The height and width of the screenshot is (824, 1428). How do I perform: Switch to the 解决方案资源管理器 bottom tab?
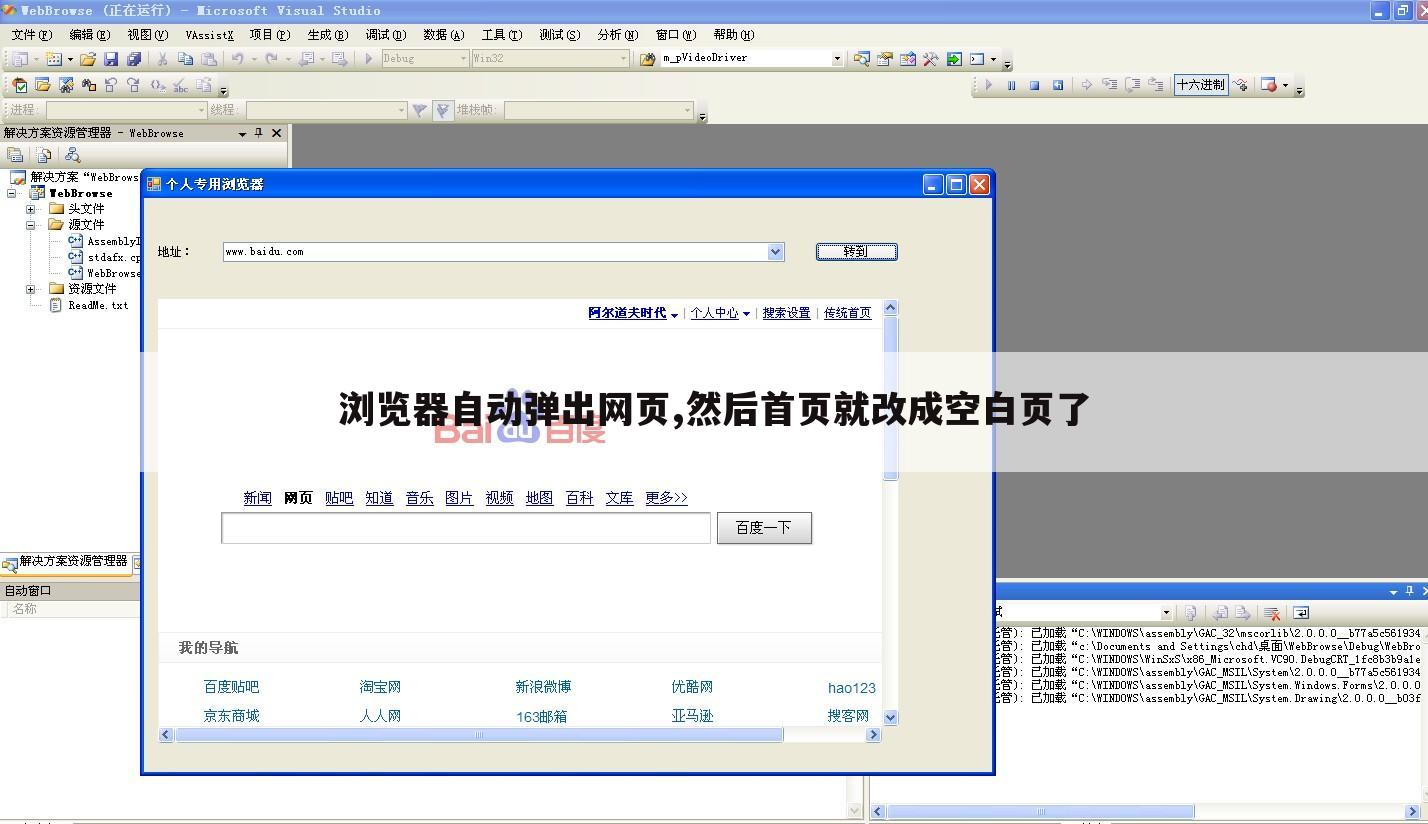(66, 563)
